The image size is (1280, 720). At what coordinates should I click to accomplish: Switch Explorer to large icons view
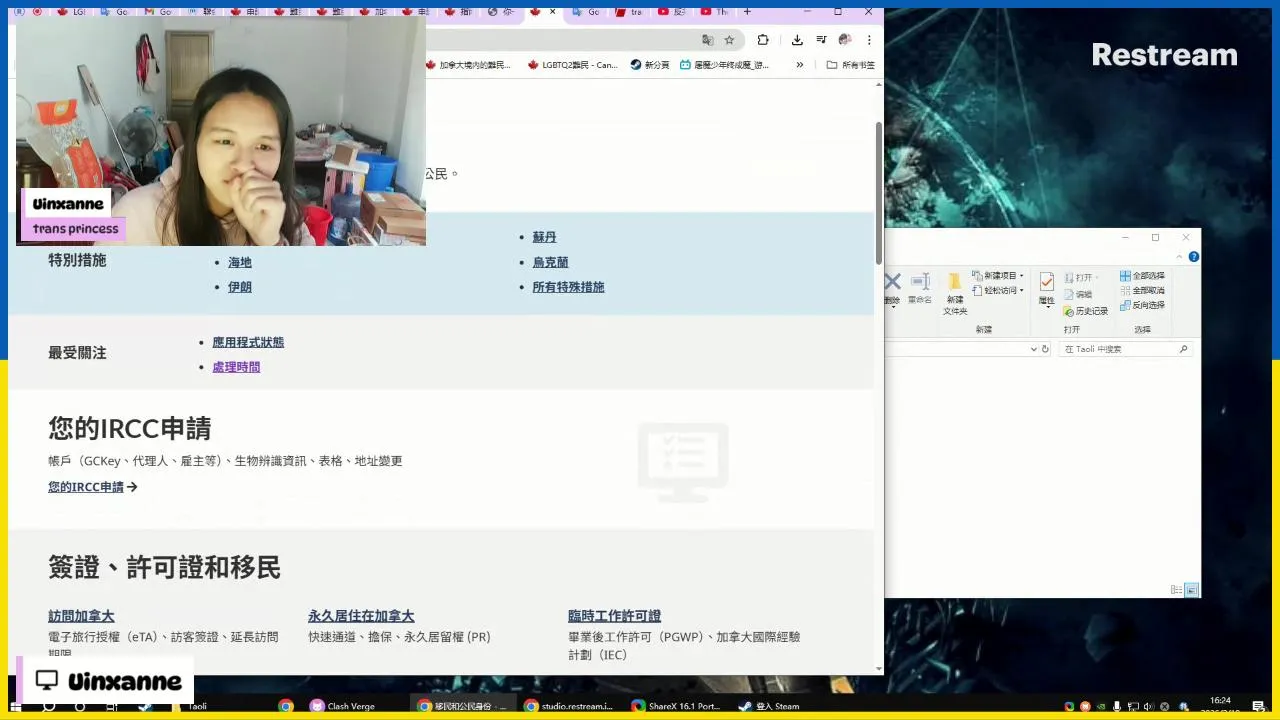[x=1192, y=590]
